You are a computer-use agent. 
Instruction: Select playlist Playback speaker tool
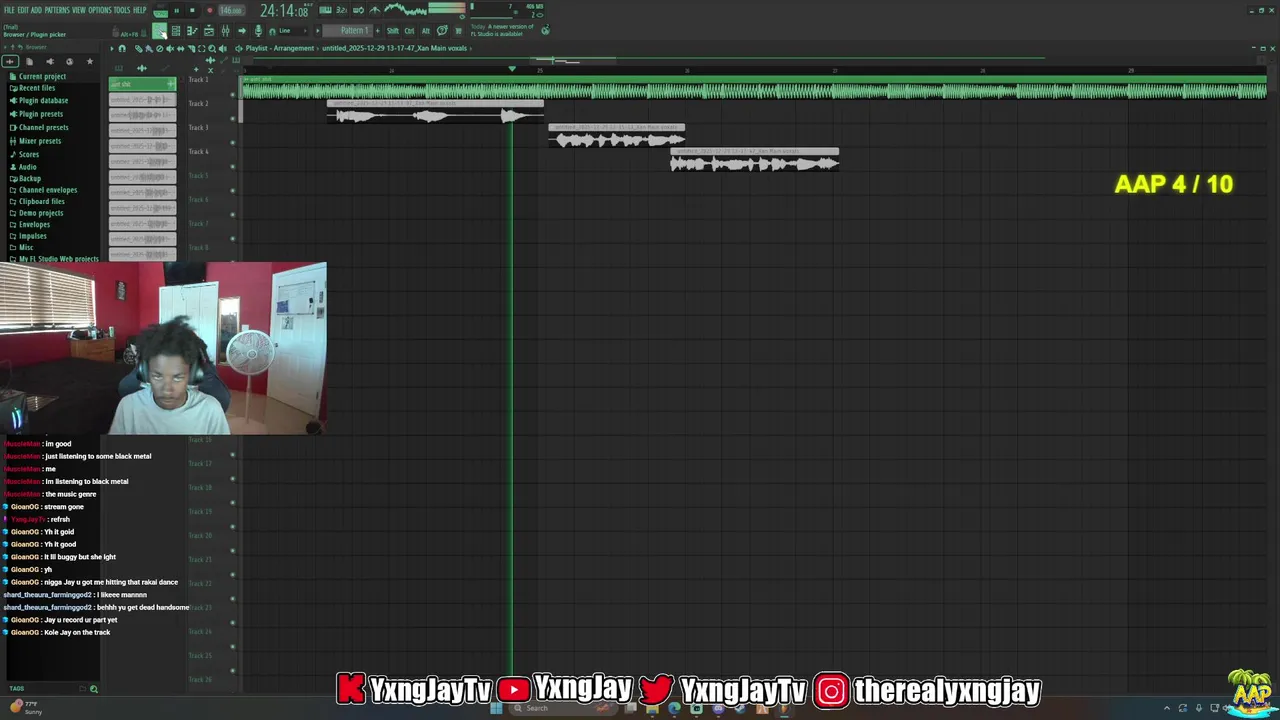[x=222, y=48]
